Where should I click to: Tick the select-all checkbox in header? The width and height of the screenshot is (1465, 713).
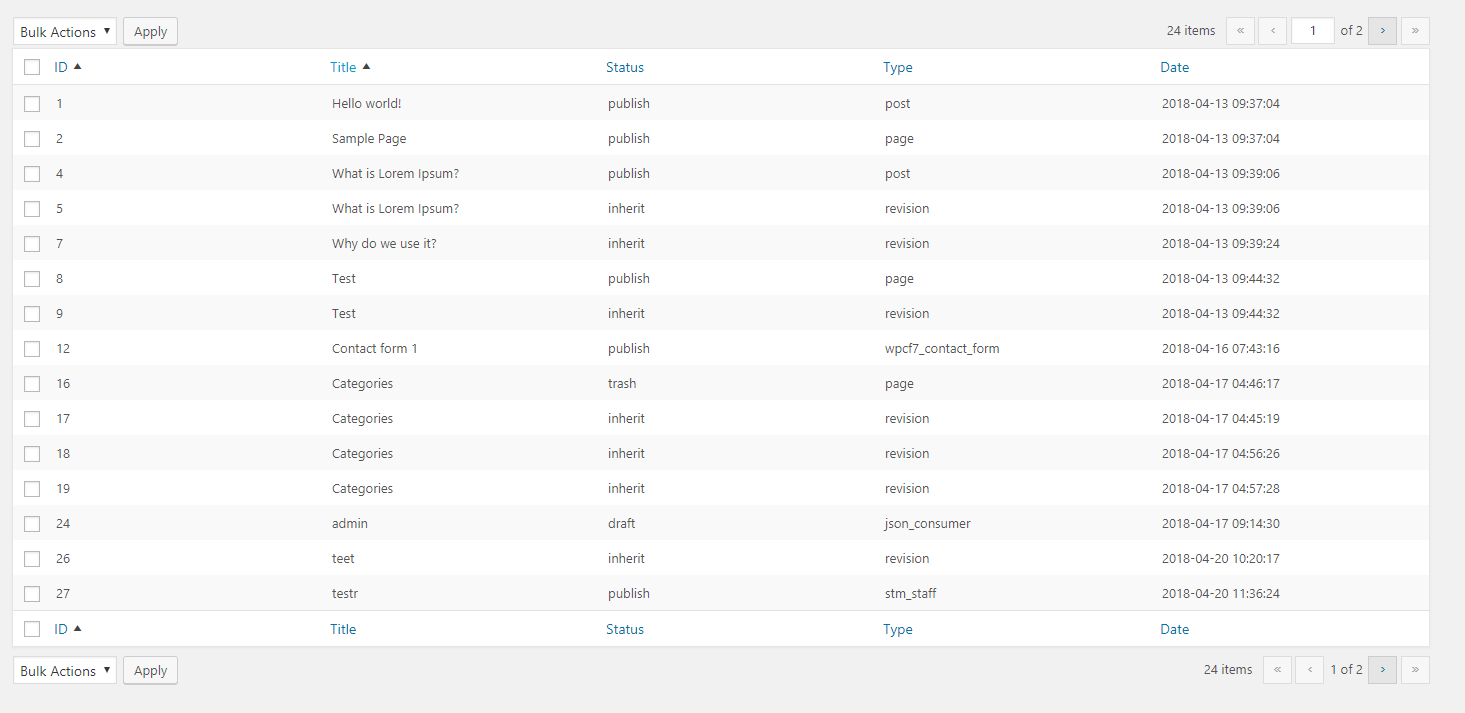[x=32, y=67]
